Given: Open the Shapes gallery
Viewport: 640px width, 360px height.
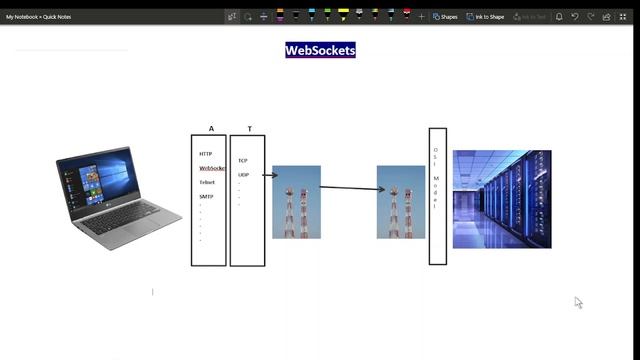Looking at the screenshot, I should [445, 17].
